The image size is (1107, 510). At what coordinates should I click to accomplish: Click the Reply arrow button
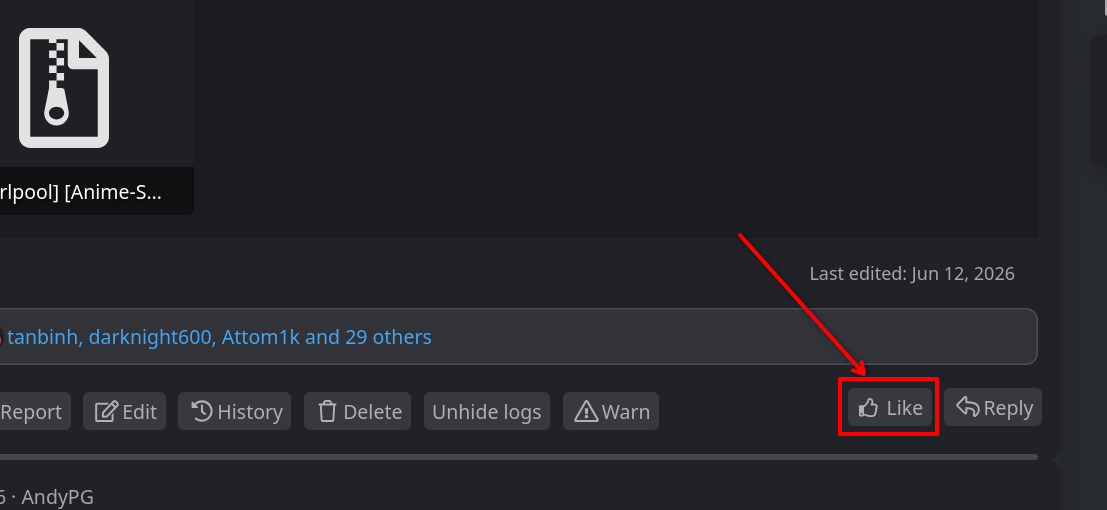[993, 408]
